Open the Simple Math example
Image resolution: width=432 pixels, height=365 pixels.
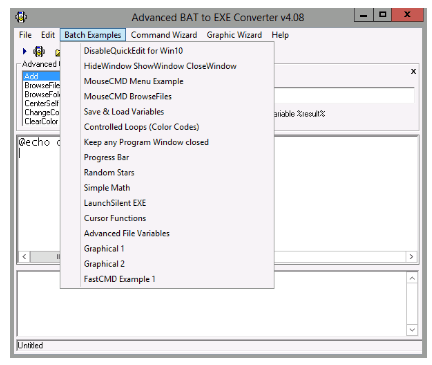coord(167,188)
